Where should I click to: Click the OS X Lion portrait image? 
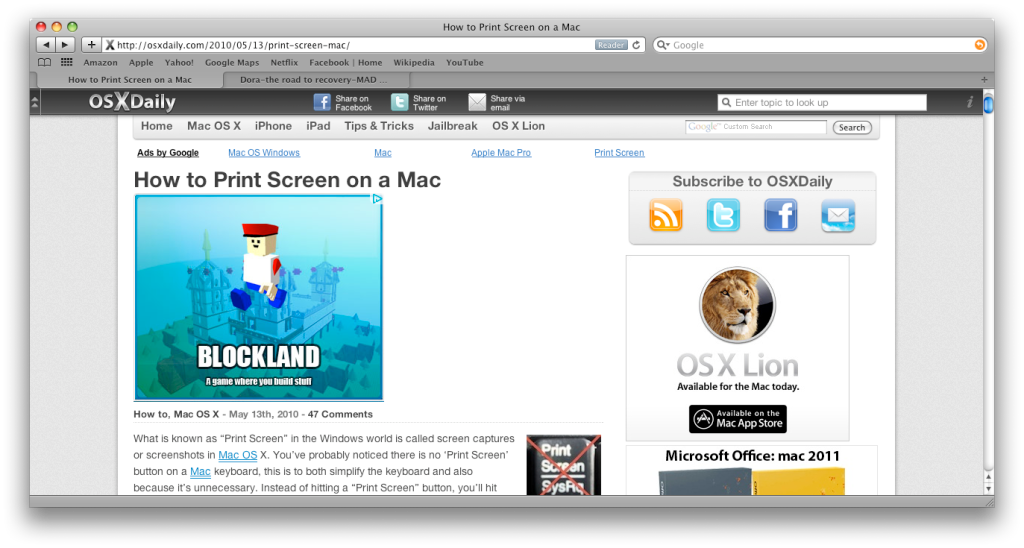pyautogui.click(x=737, y=305)
